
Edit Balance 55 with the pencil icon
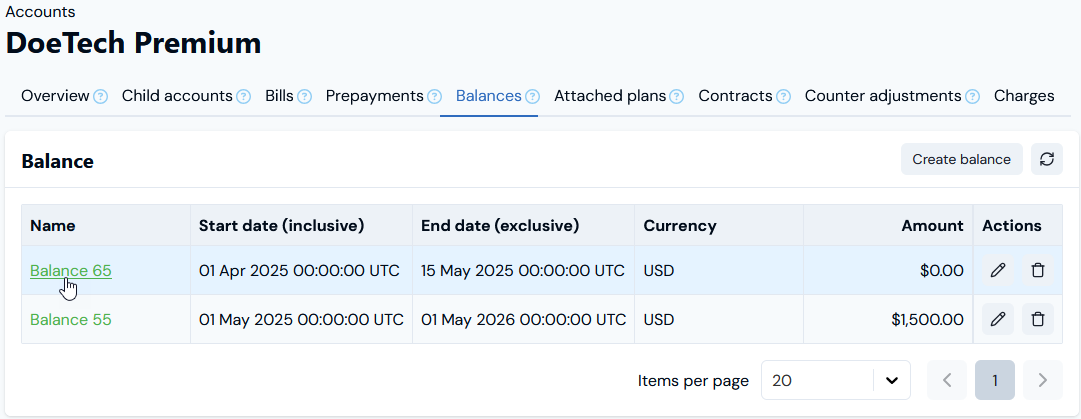(x=998, y=319)
